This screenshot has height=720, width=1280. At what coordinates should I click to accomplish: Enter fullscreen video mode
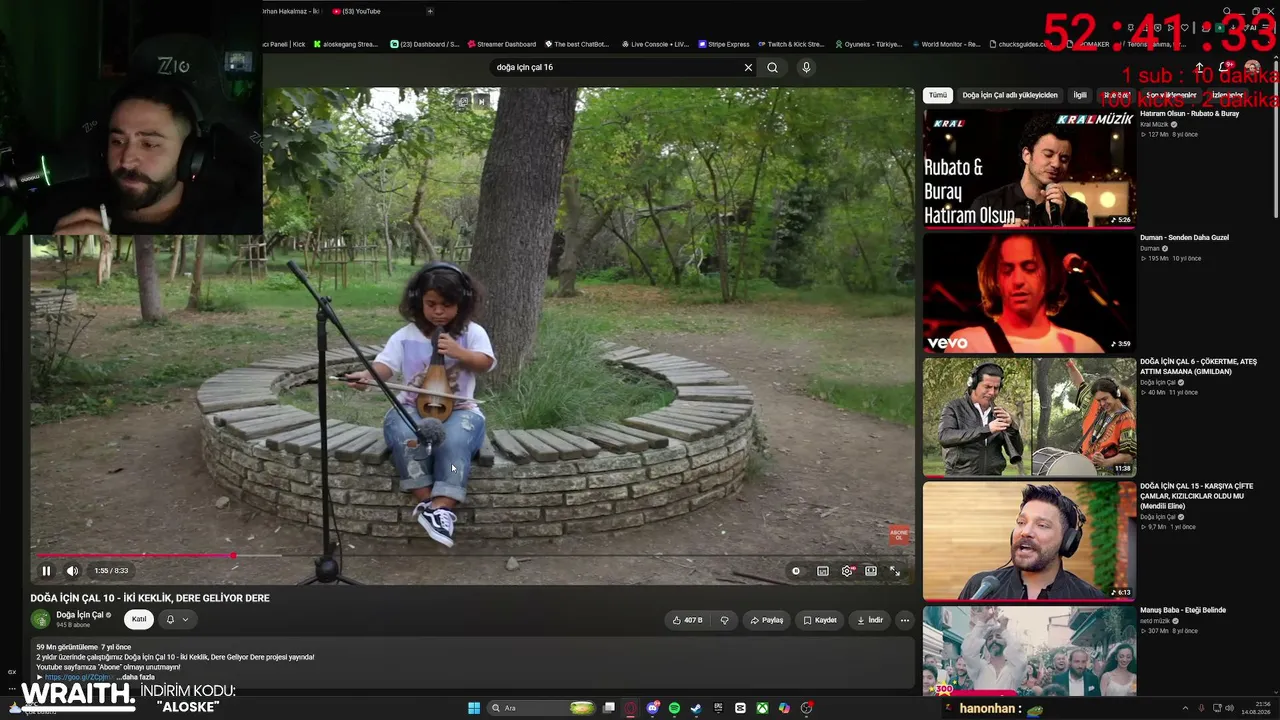pos(895,571)
